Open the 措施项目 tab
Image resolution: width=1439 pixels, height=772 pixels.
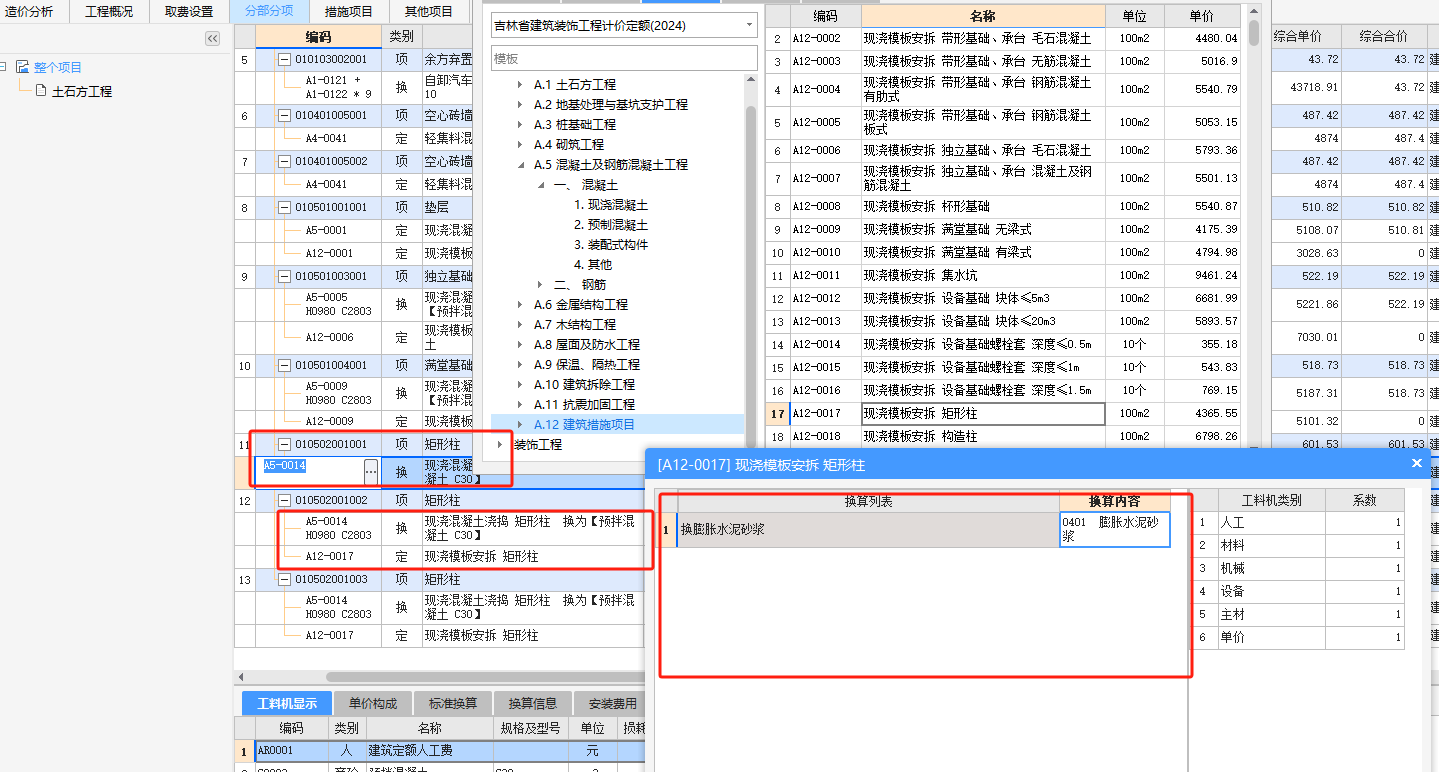(x=349, y=11)
